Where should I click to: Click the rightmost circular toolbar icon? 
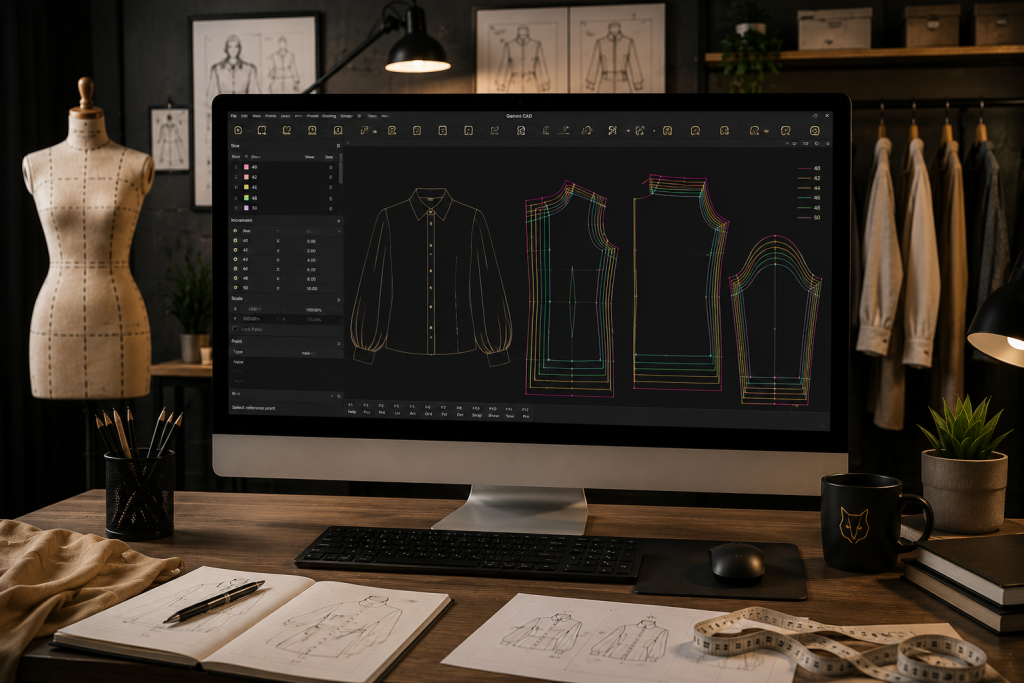[815, 131]
